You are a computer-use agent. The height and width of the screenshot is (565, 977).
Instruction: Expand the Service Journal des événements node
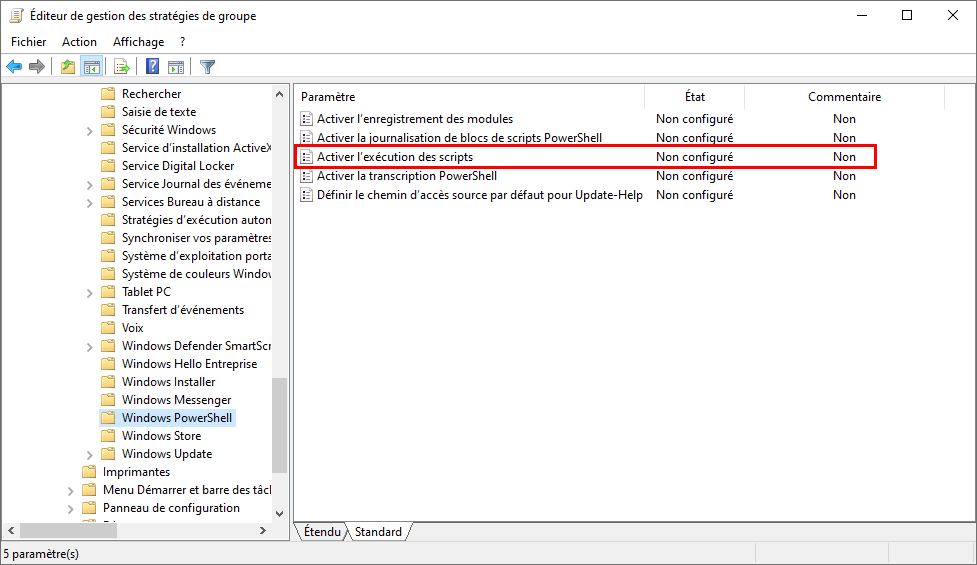pyautogui.click(x=89, y=185)
